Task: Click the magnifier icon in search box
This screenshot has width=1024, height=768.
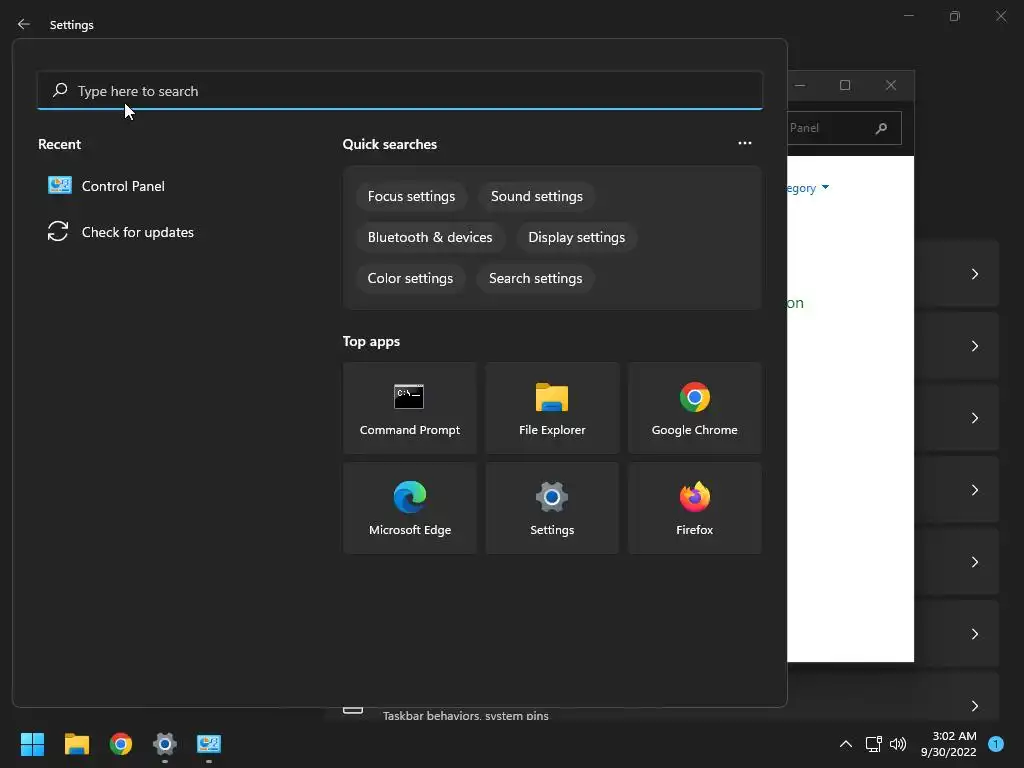Action: coord(60,90)
